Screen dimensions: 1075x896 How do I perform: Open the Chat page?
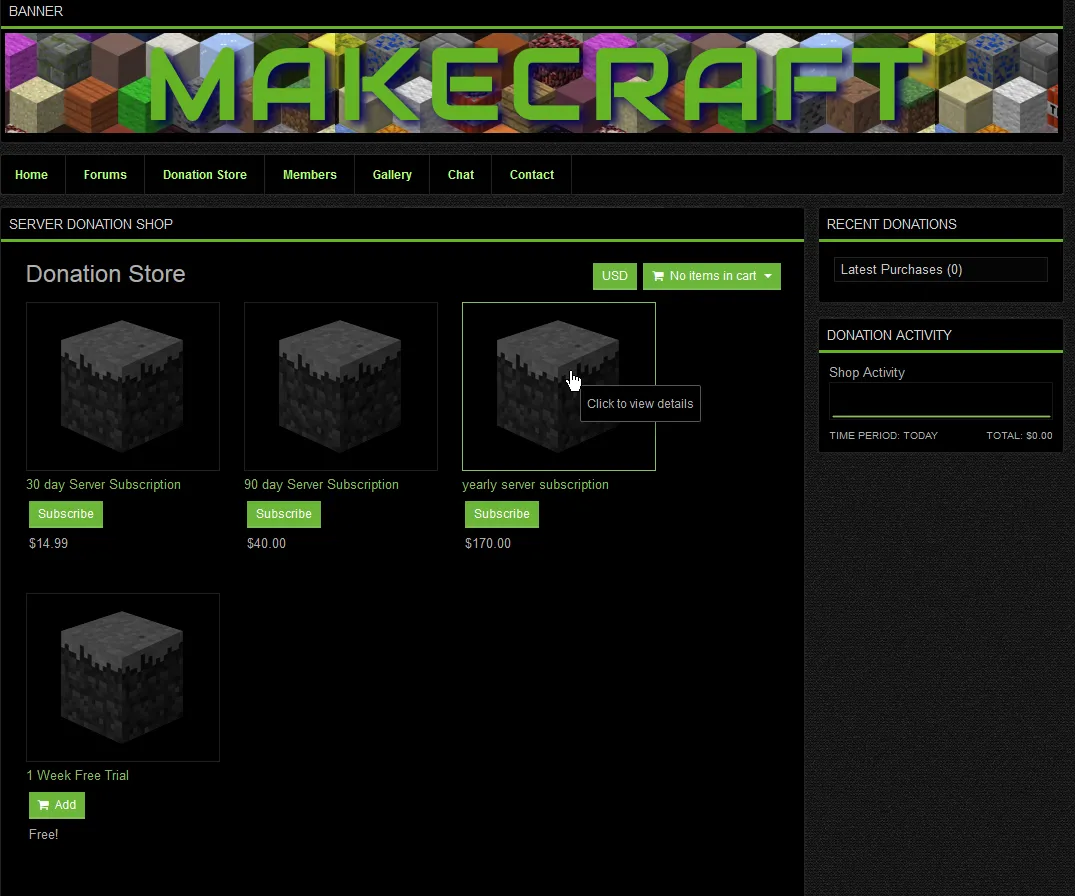(x=460, y=174)
